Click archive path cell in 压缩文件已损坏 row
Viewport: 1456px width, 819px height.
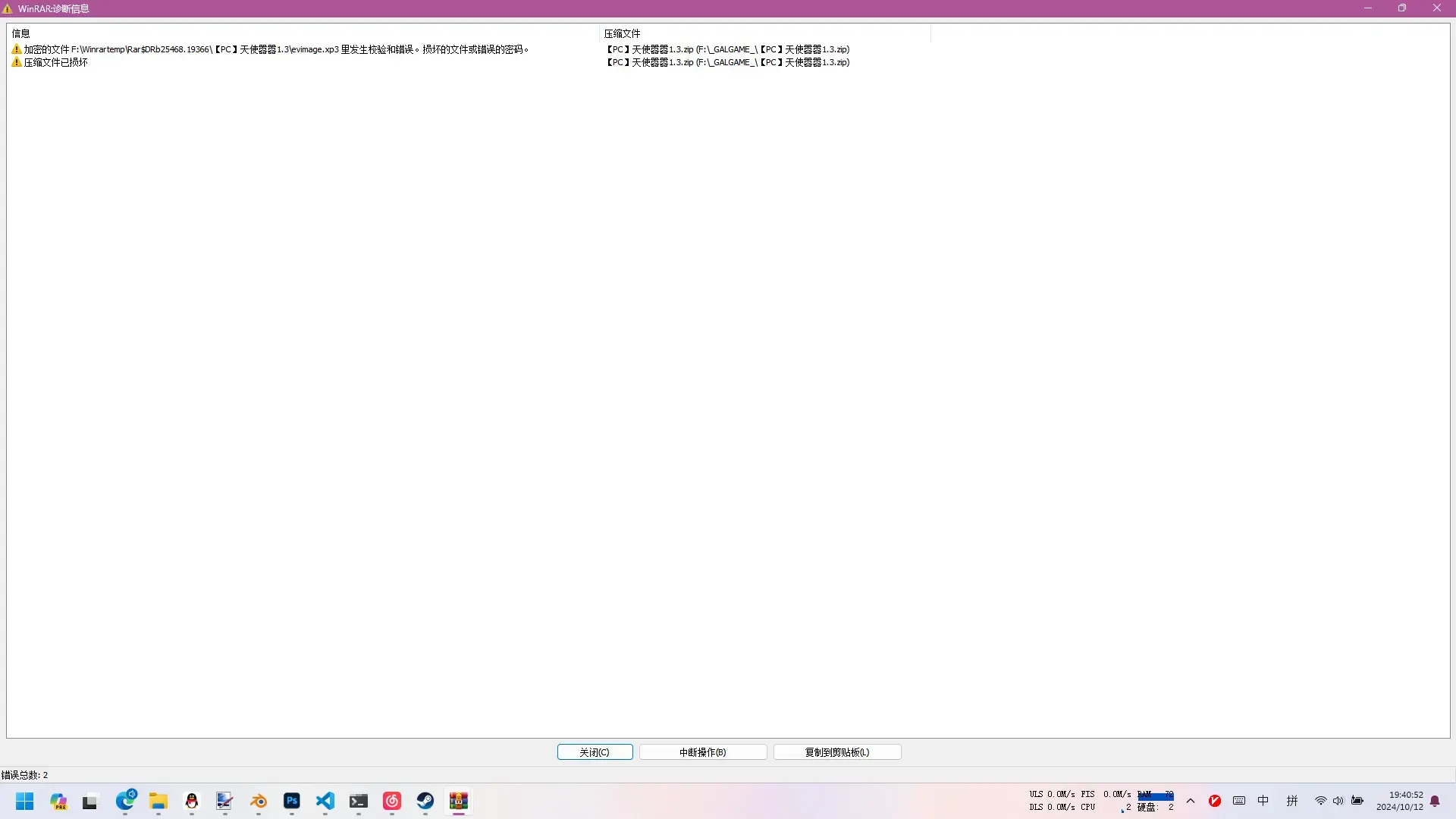pyautogui.click(x=728, y=62)
